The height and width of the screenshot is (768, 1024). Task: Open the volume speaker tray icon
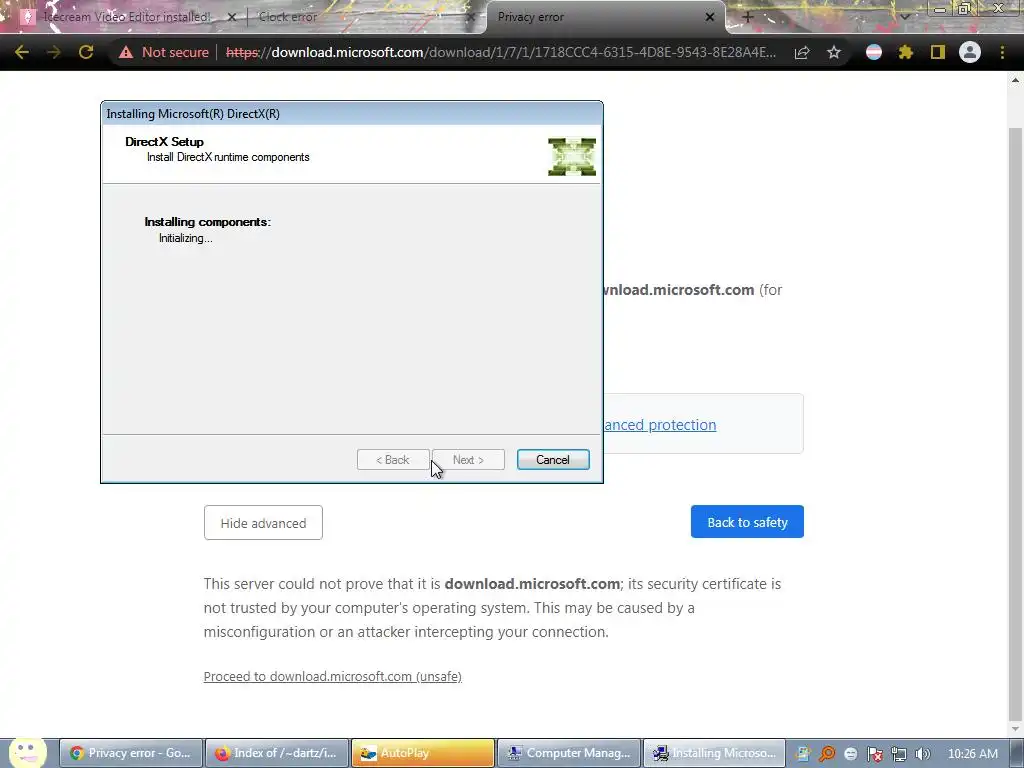[x=922, y=754]
